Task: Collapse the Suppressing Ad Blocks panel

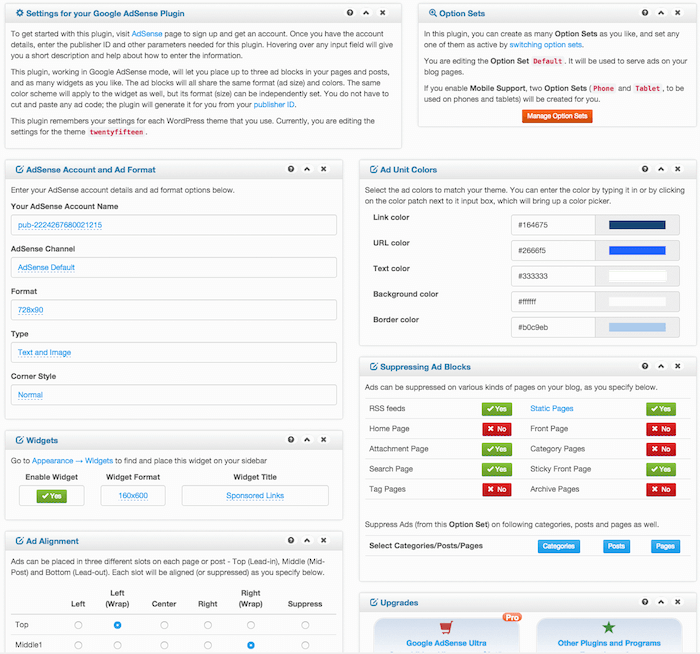Action: click(661, 366)
